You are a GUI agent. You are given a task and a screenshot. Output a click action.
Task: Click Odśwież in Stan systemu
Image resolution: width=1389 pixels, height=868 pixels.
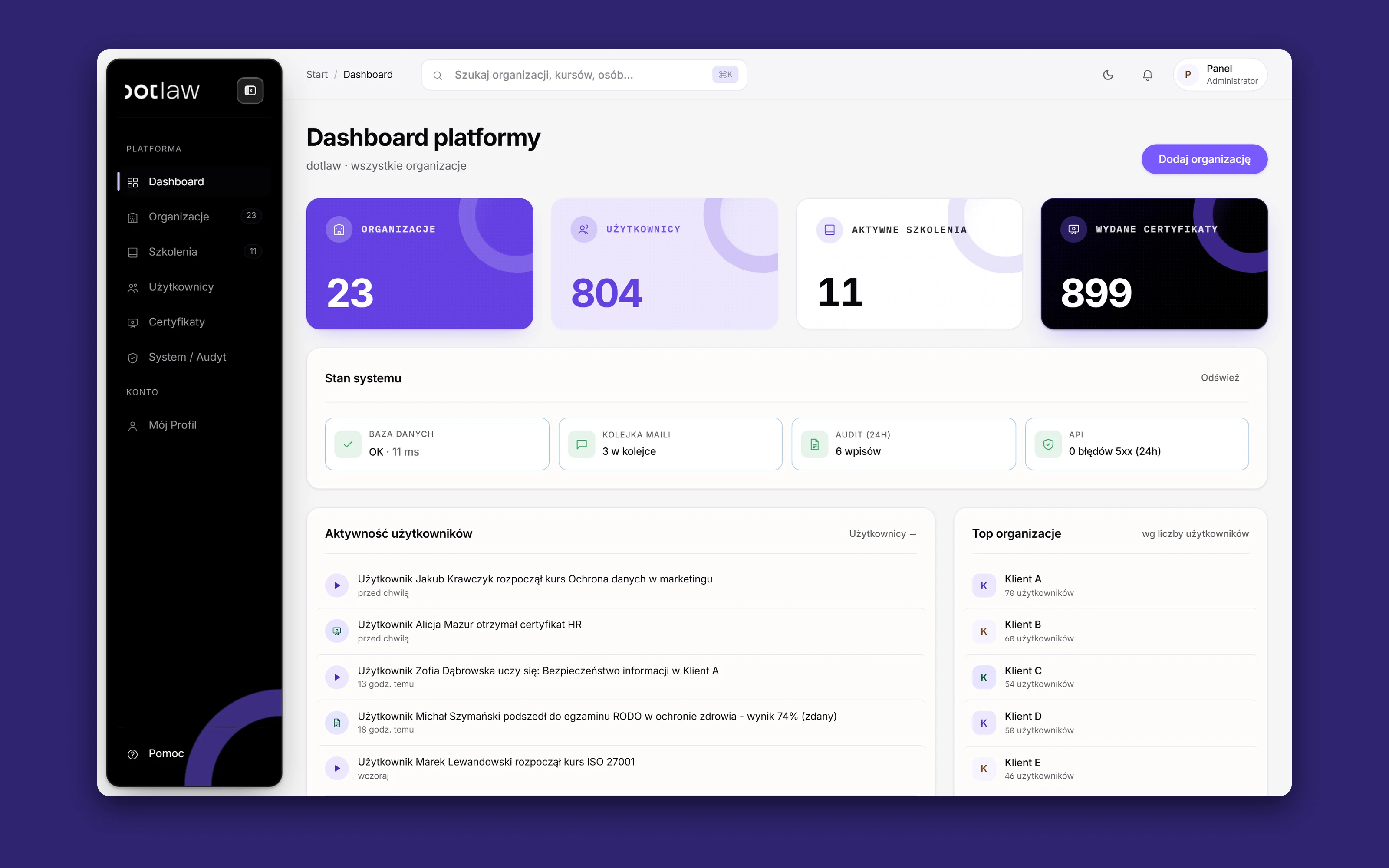1220,378
